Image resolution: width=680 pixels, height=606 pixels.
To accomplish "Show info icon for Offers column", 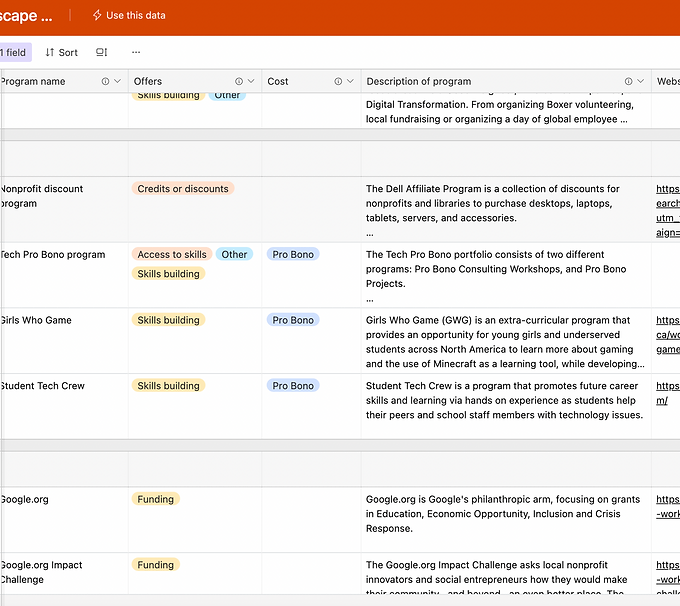I will (x=239, y=82).
